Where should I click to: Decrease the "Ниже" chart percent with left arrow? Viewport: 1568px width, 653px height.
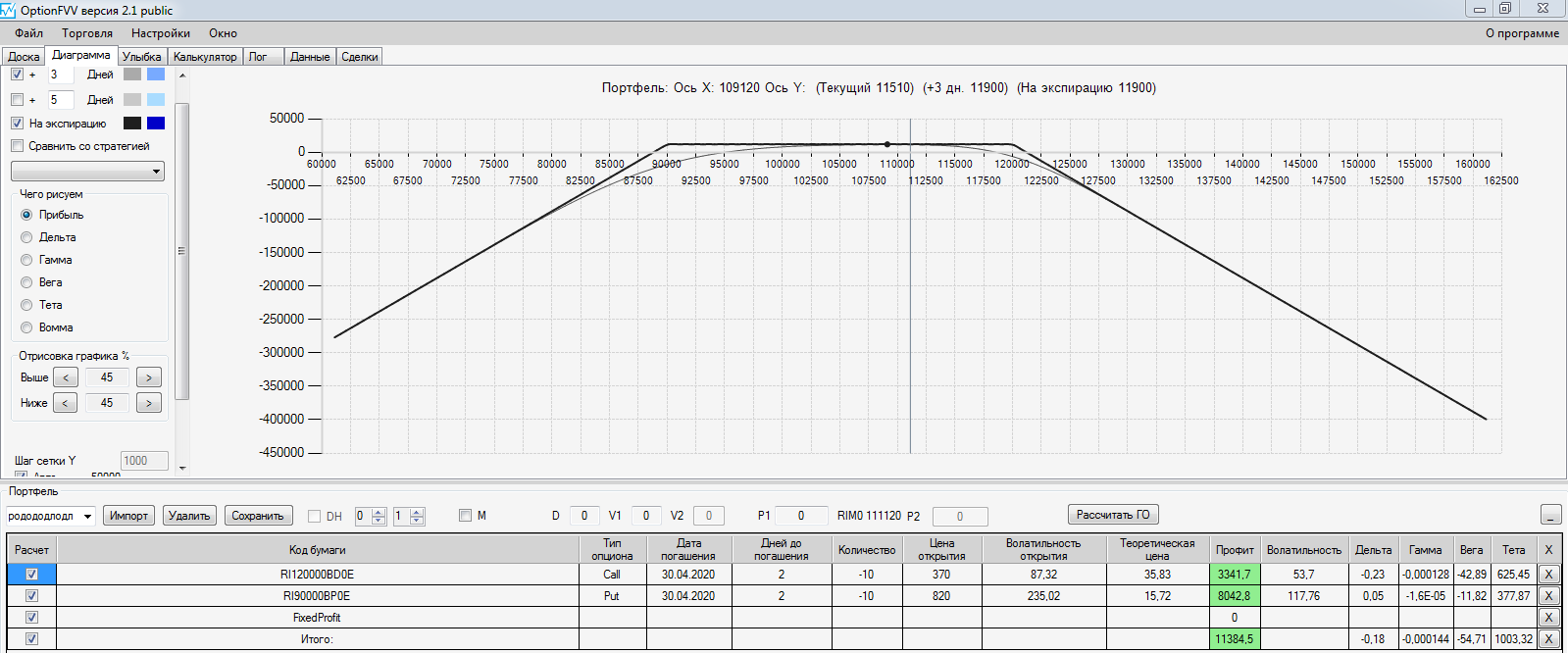coord(66,403)
